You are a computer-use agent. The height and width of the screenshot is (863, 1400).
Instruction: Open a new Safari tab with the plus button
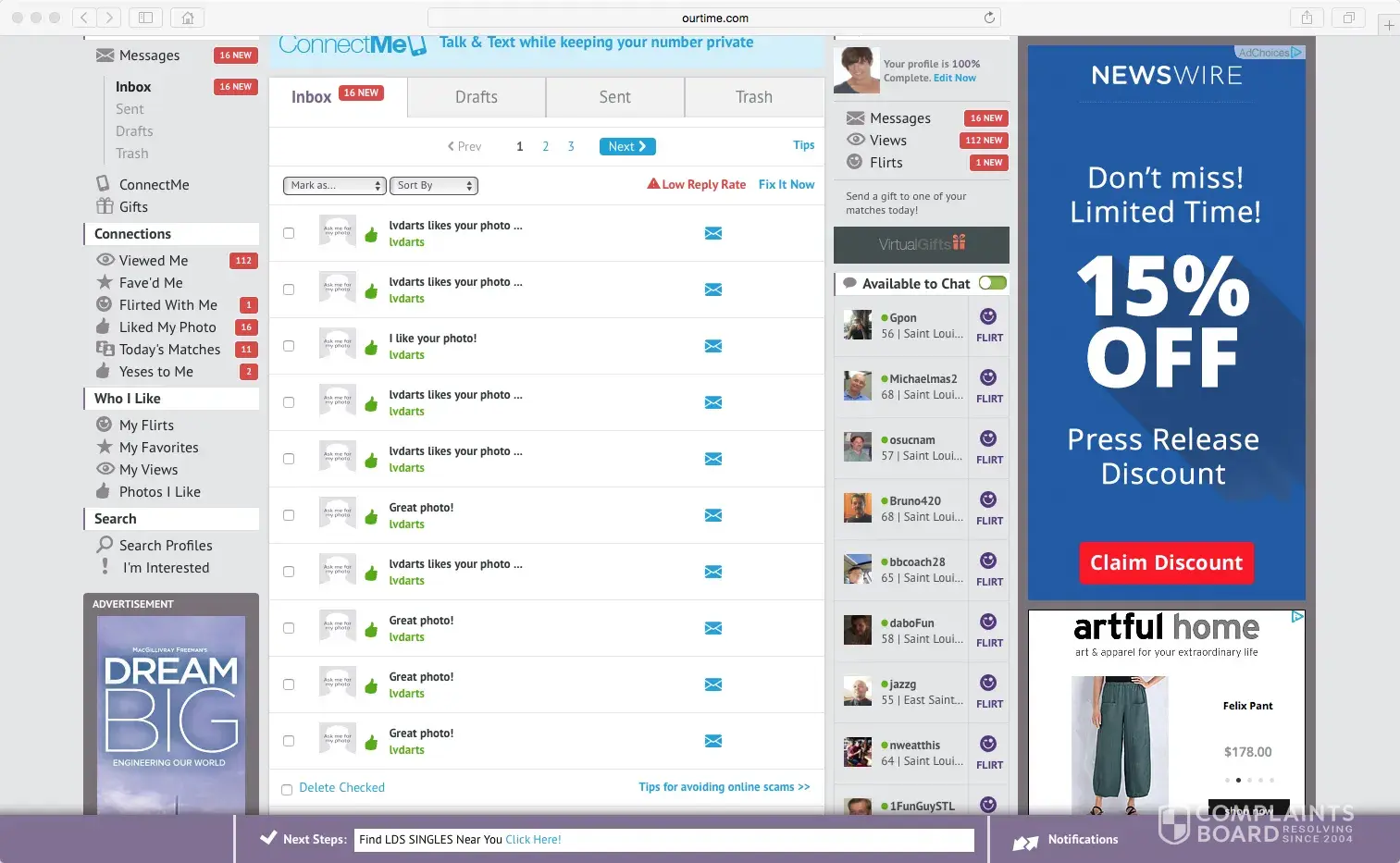(1389, 25)
